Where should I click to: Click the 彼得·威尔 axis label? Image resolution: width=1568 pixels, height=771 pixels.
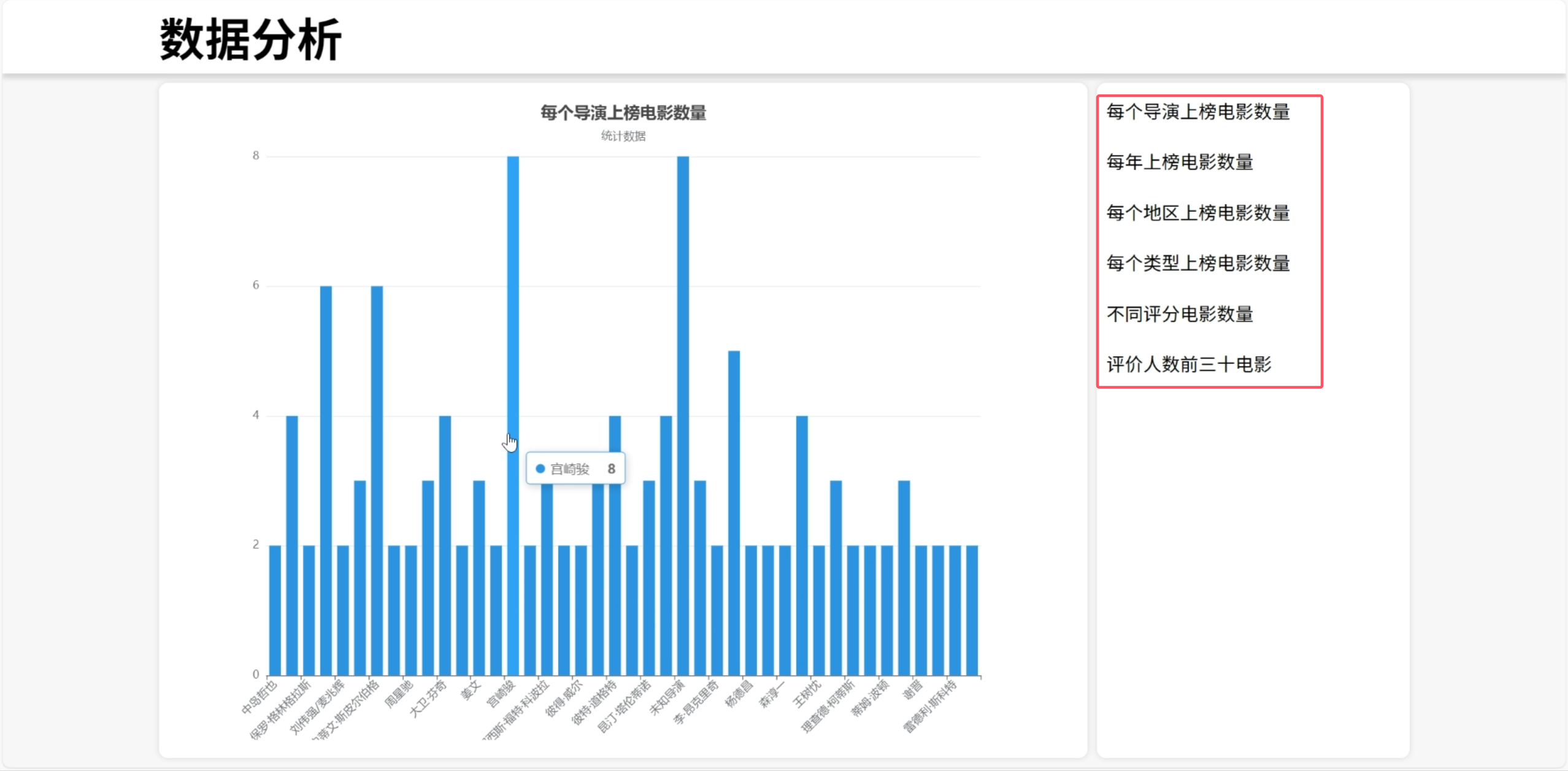[564, 698]
